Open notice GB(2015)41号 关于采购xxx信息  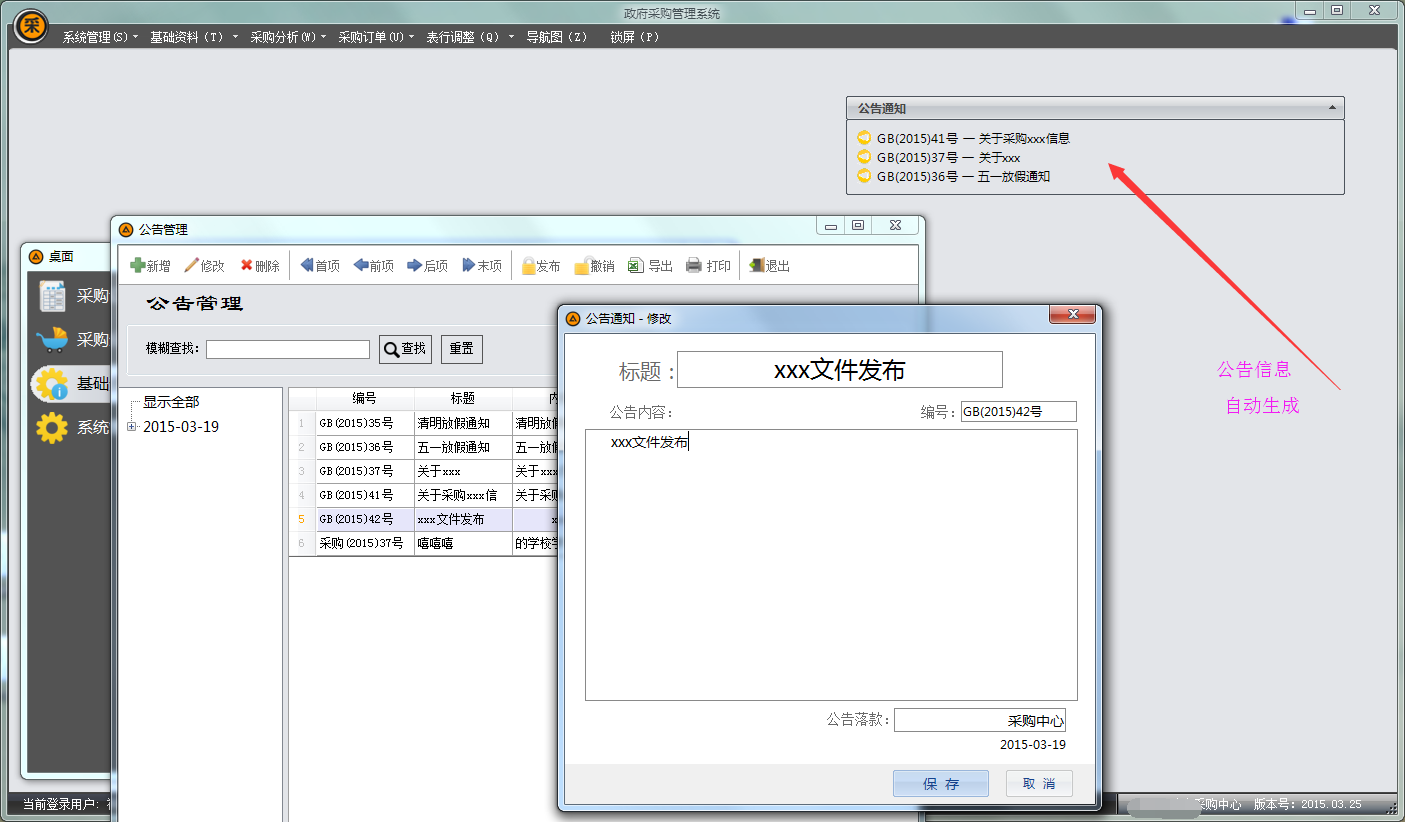click(972, 139)
